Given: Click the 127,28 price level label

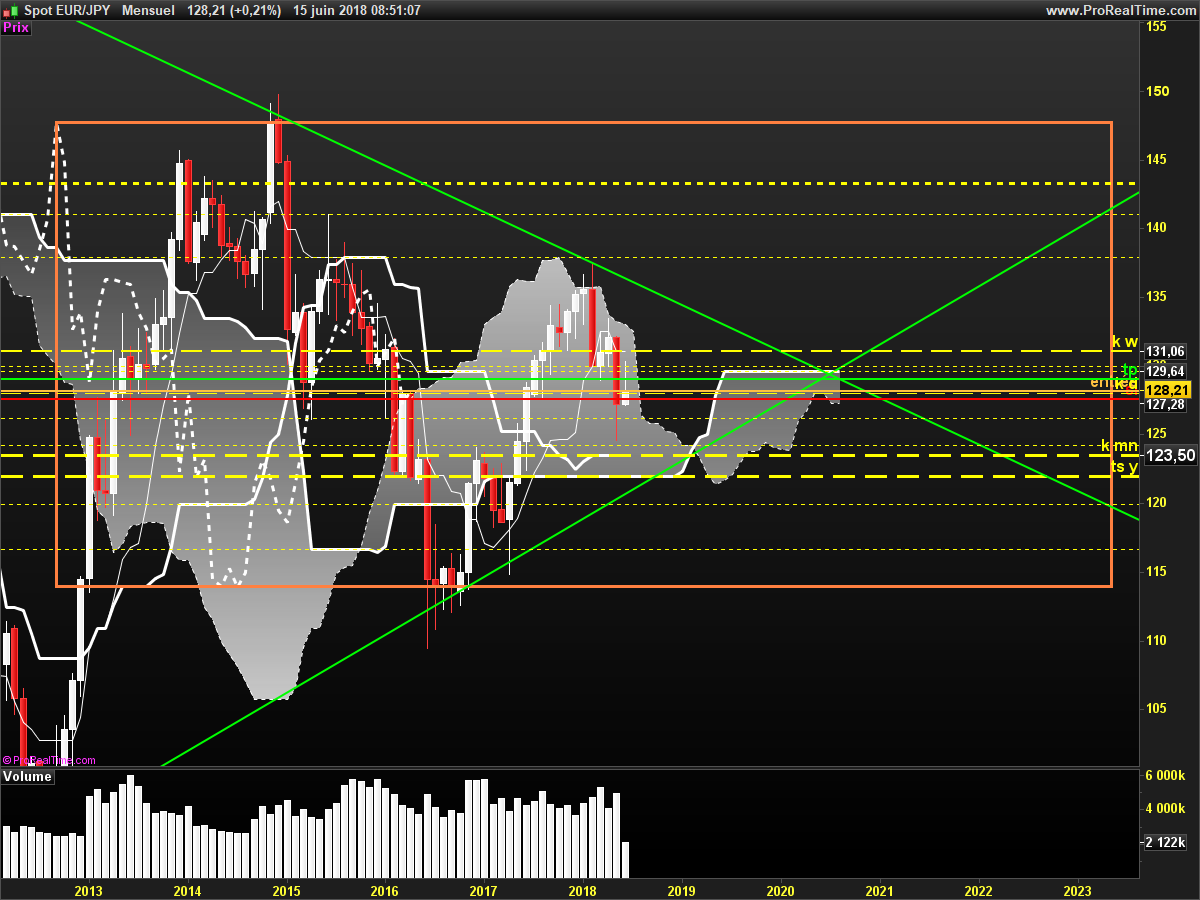Looking at the screenshot, I should click(1165, 405).
